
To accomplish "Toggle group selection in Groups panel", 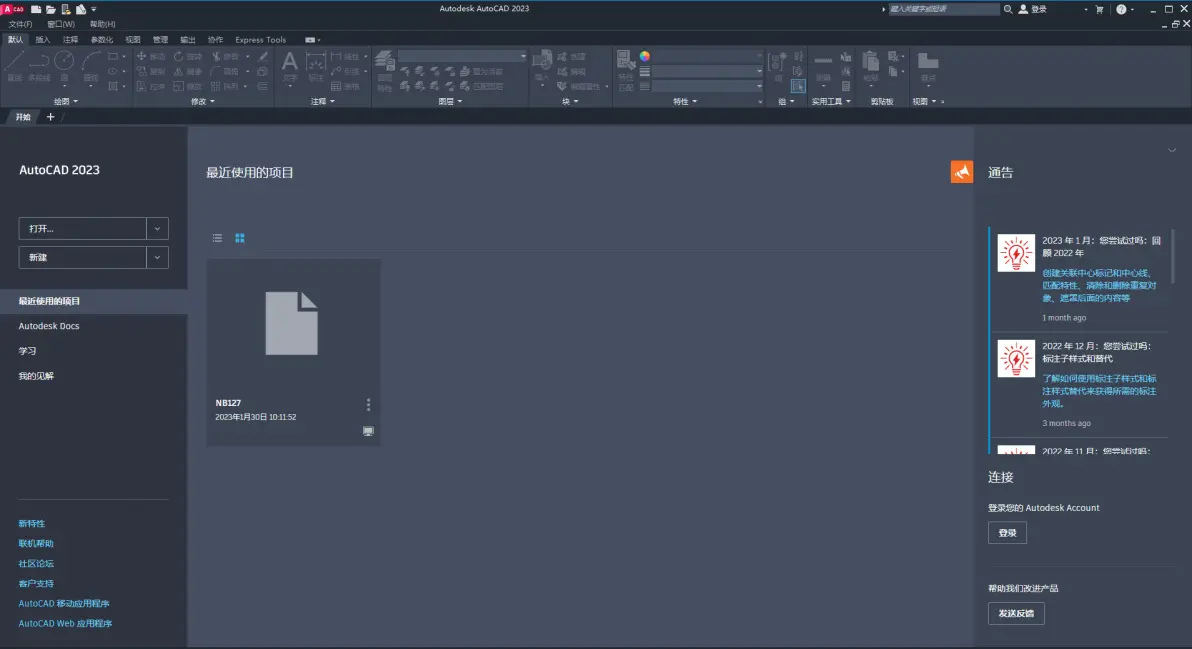I will click(797, 86).
